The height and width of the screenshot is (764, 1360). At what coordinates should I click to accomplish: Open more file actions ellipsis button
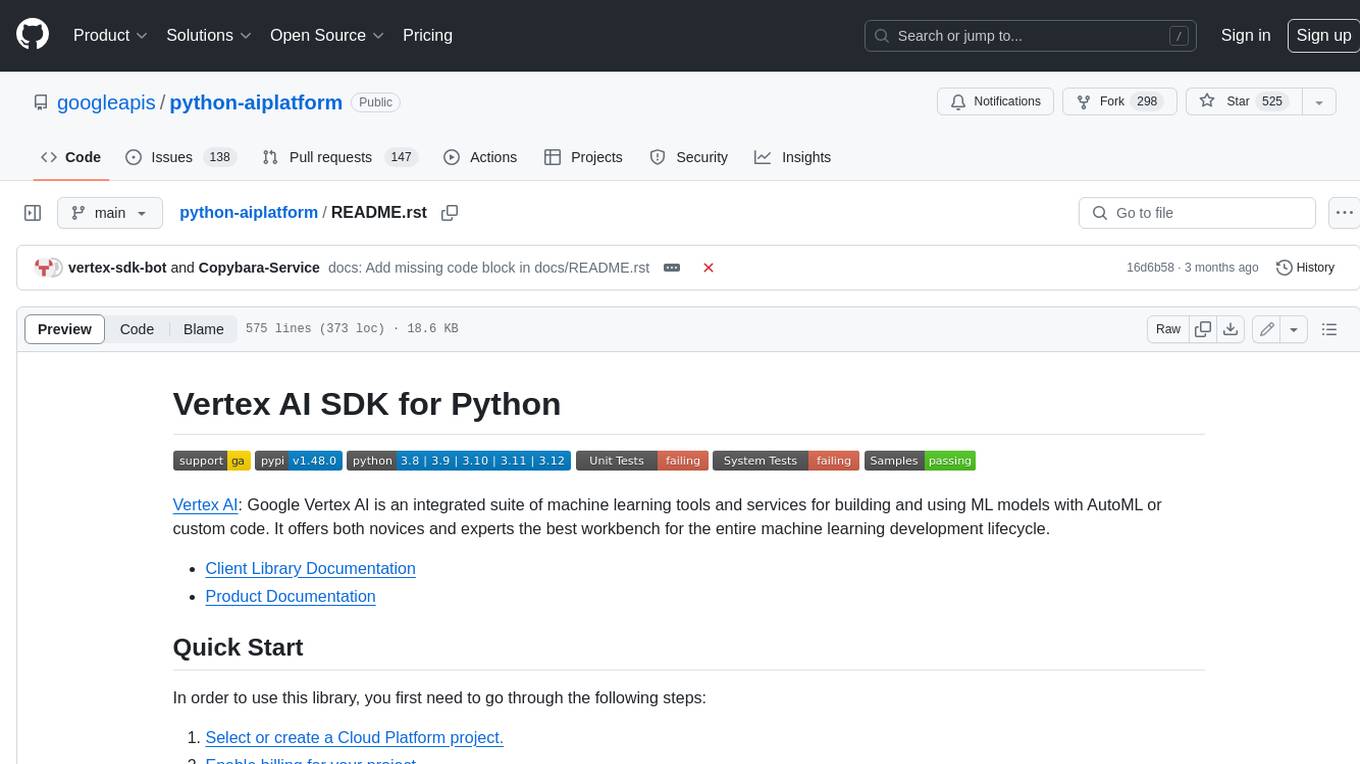pyautogui.click(x=1344, y=213)
